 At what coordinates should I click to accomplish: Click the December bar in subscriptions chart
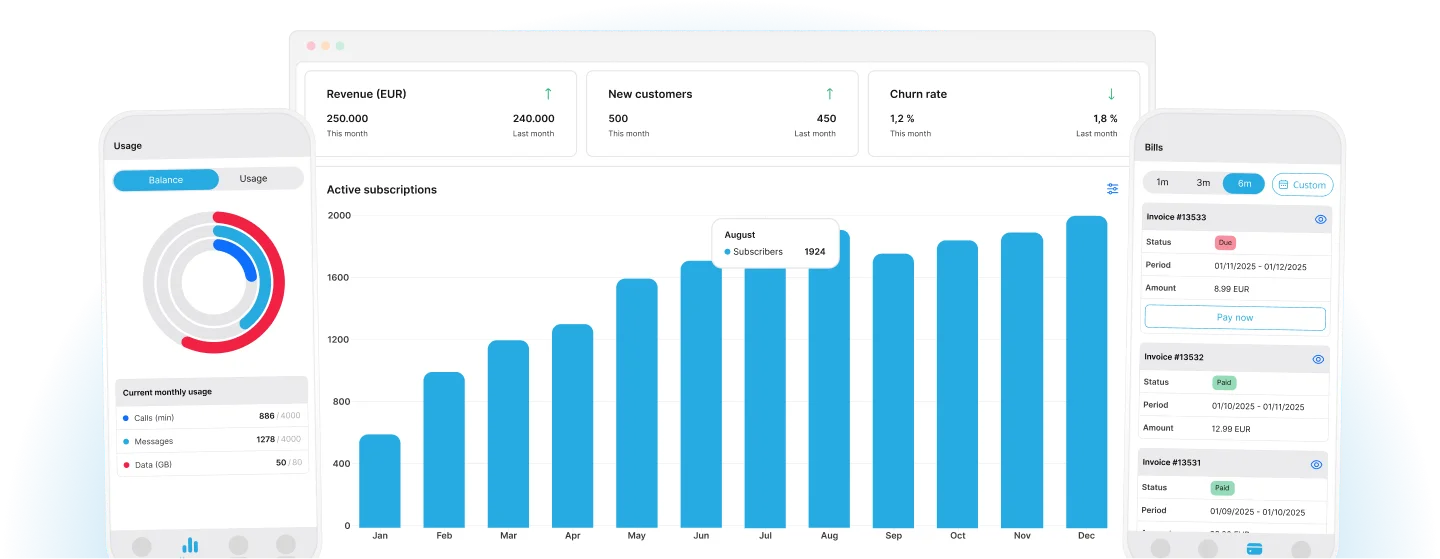click(x=1086, y=372)
